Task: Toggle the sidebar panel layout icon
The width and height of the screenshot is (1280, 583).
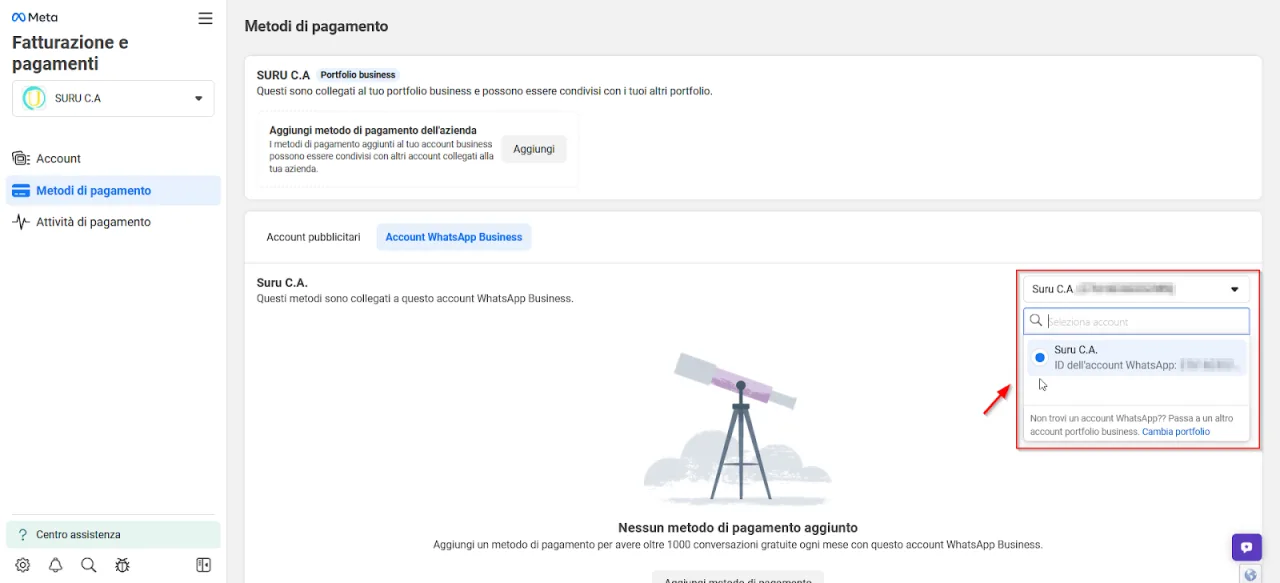Action: [x=204, y=565]
